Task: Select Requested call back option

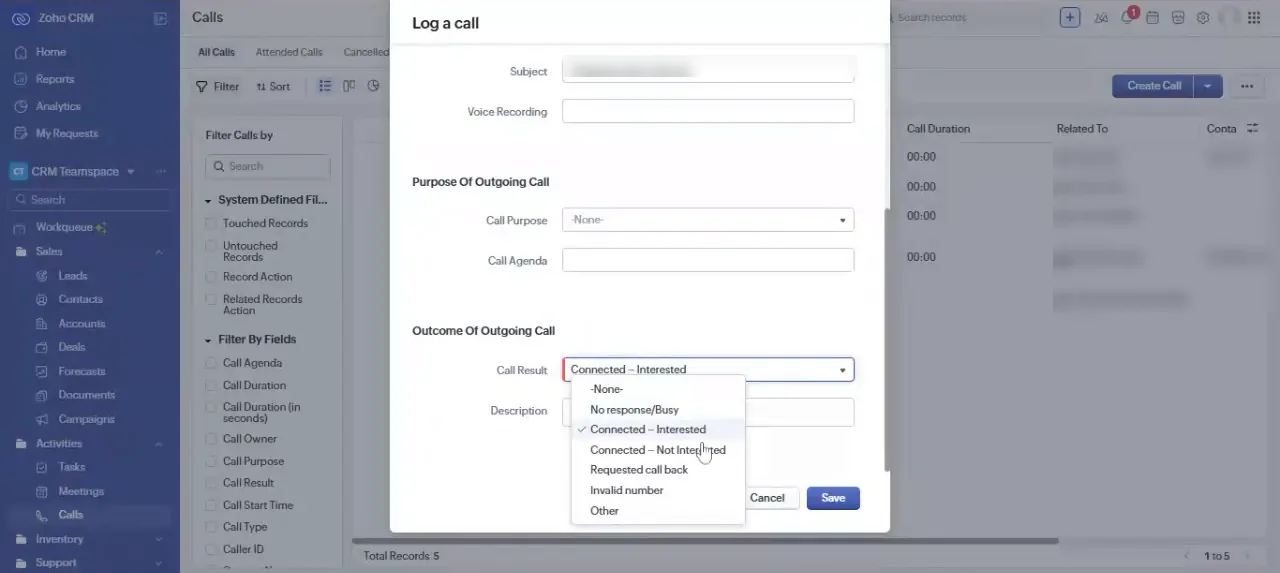Action: [x=658, y=470]
